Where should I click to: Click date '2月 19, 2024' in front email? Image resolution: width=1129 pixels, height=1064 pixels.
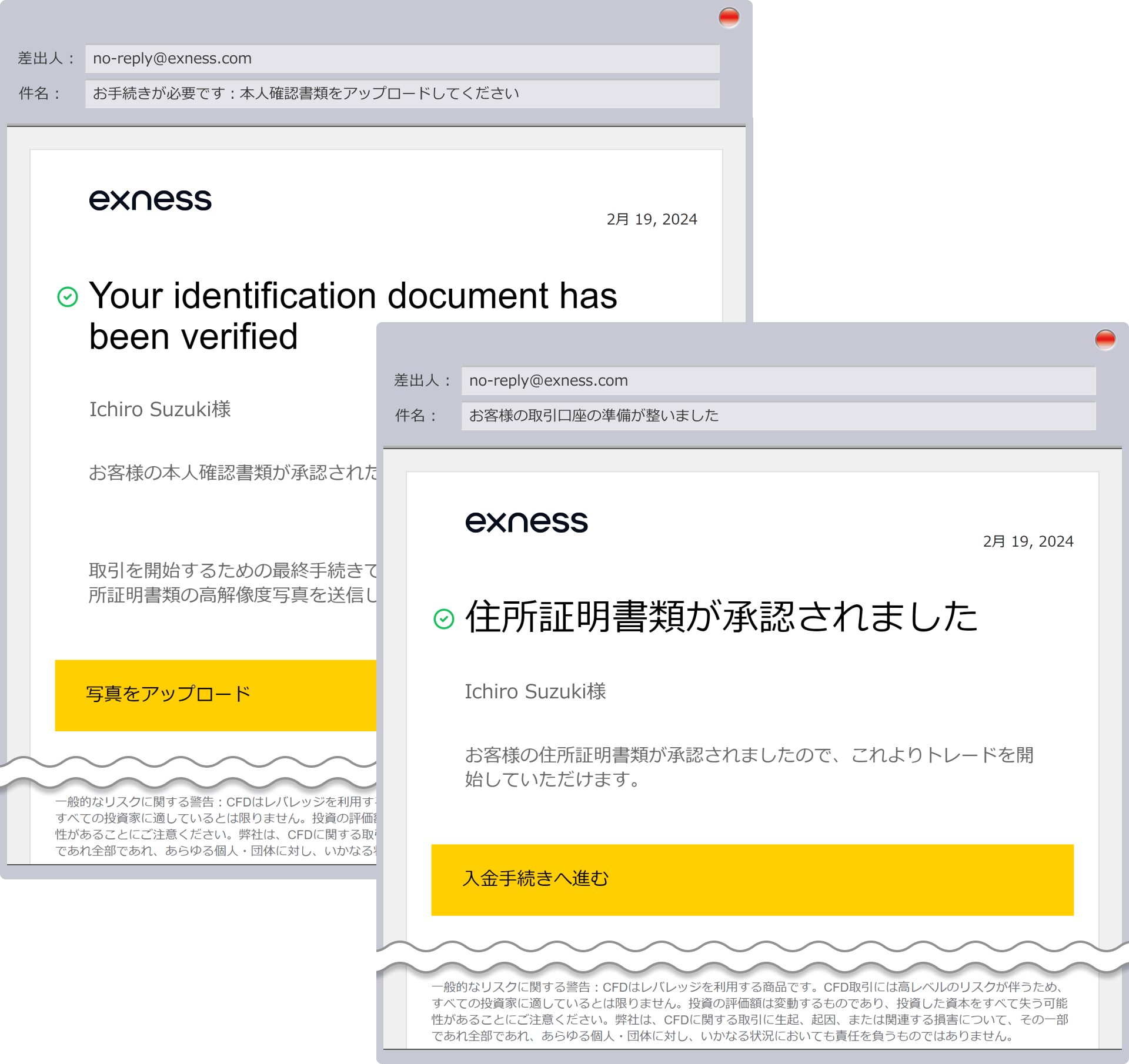1028,541
